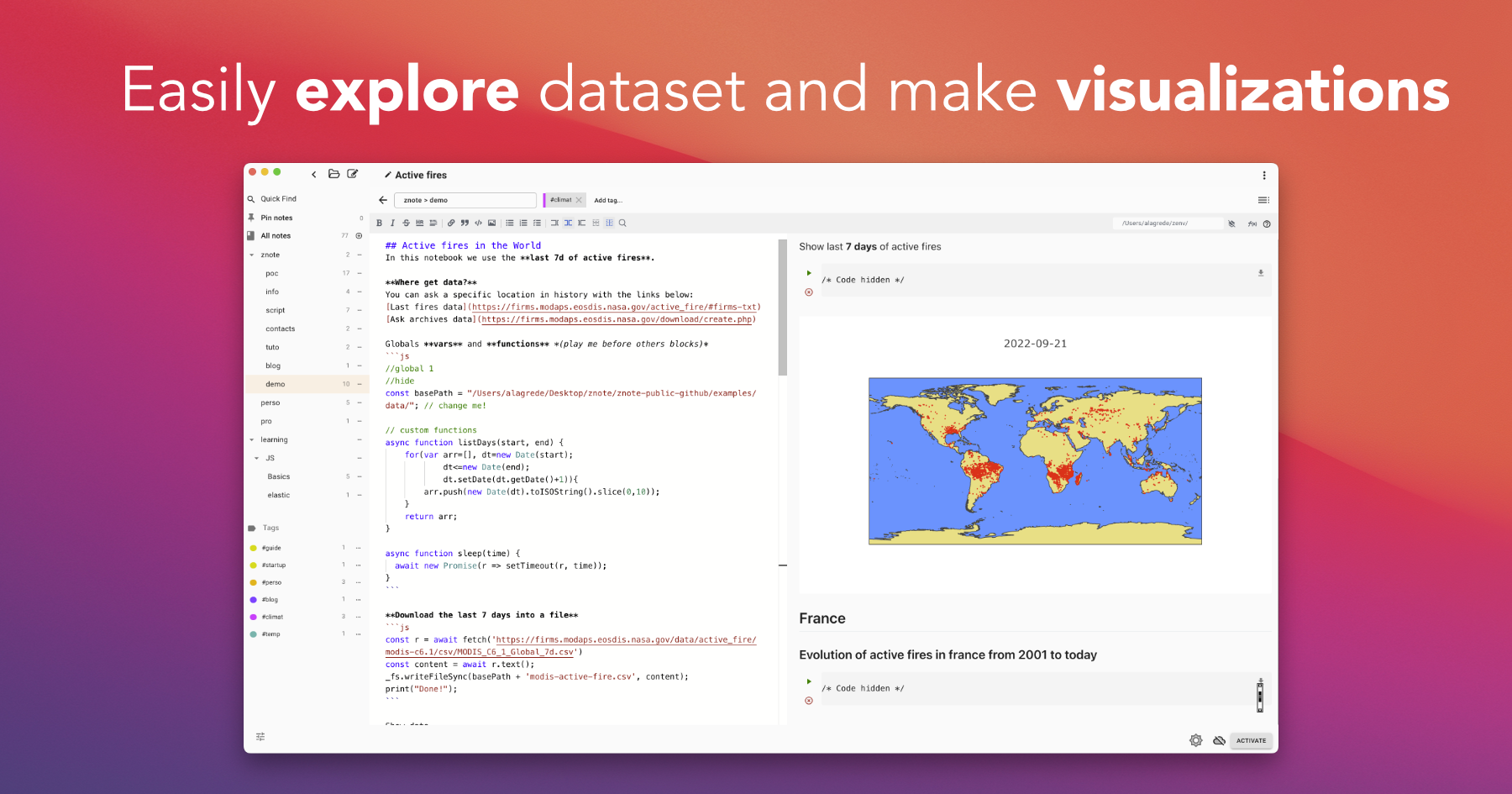This screenshot has width=1512, height=794.
Task: Collapse the JS subfolder
Action: (x=257, y=458)
